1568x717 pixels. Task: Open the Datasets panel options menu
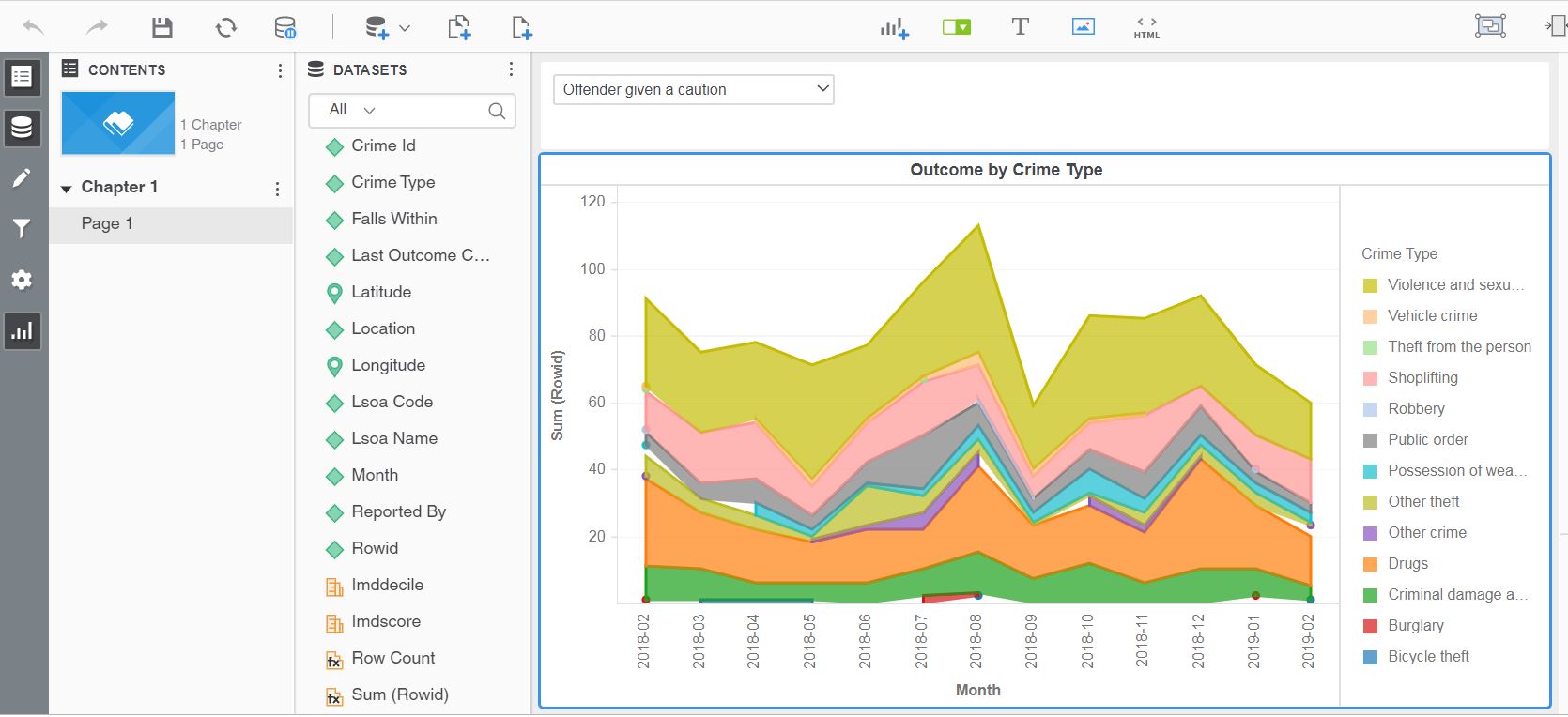(x=511, y=69)
